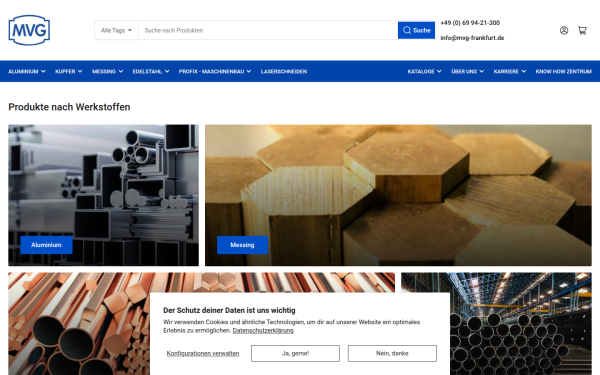
Task: Click the blue Suche search button
Action: point(416,30)
